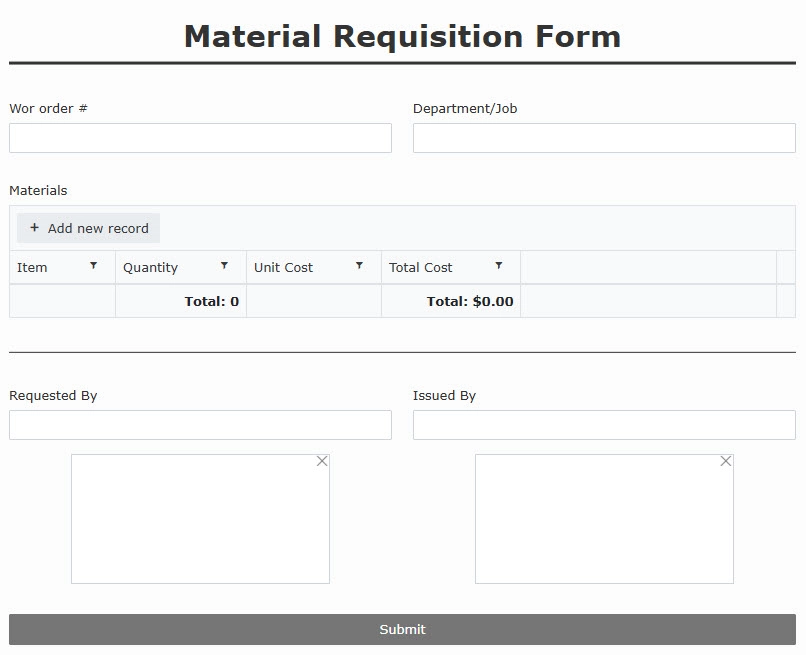The image size is (806, 655).
Task: Click the Total: $0.00 footer cell
Action: click(451, 301)
